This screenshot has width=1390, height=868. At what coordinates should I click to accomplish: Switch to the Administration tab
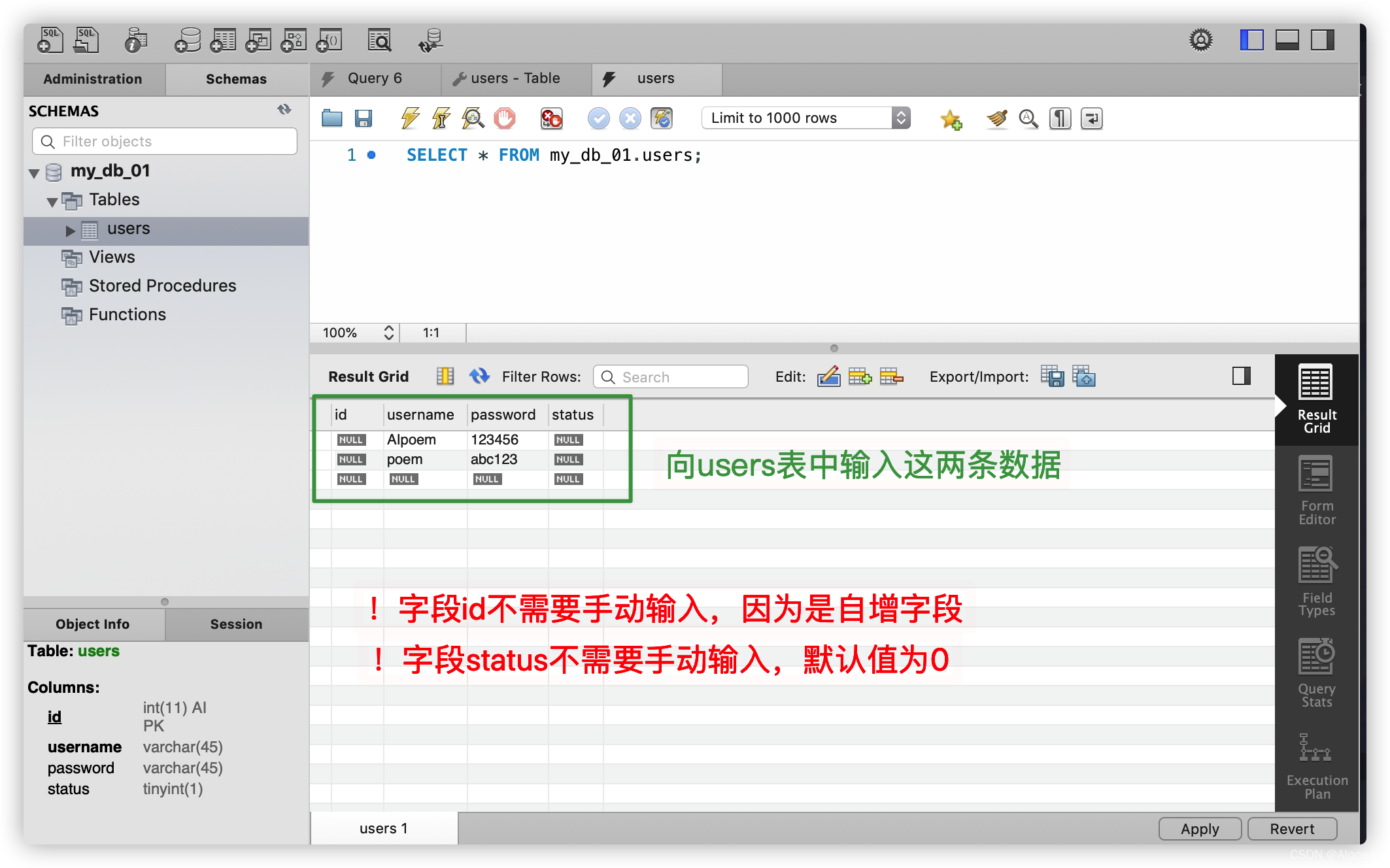click(93, 79)
